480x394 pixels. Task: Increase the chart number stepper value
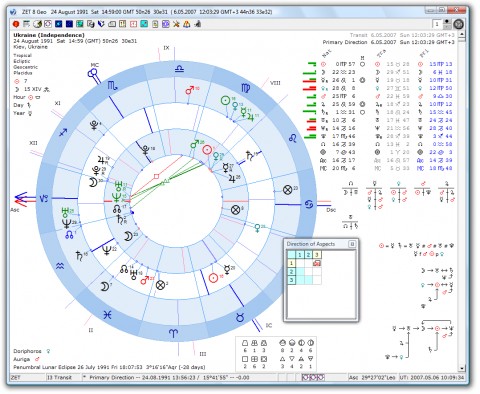447,22
